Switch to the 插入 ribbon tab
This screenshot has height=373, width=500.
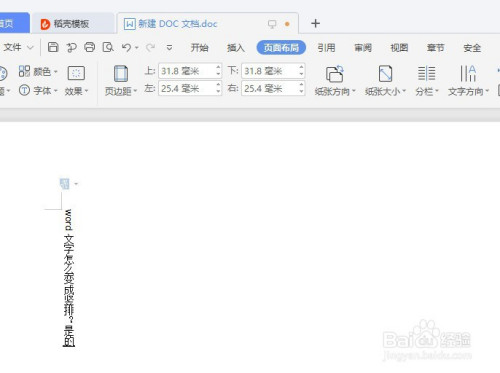click(x=236, y=48)
